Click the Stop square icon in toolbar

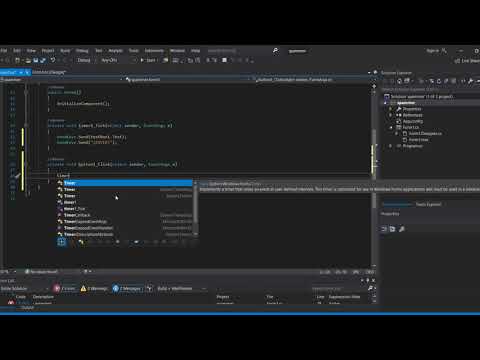tap(224, 60)
